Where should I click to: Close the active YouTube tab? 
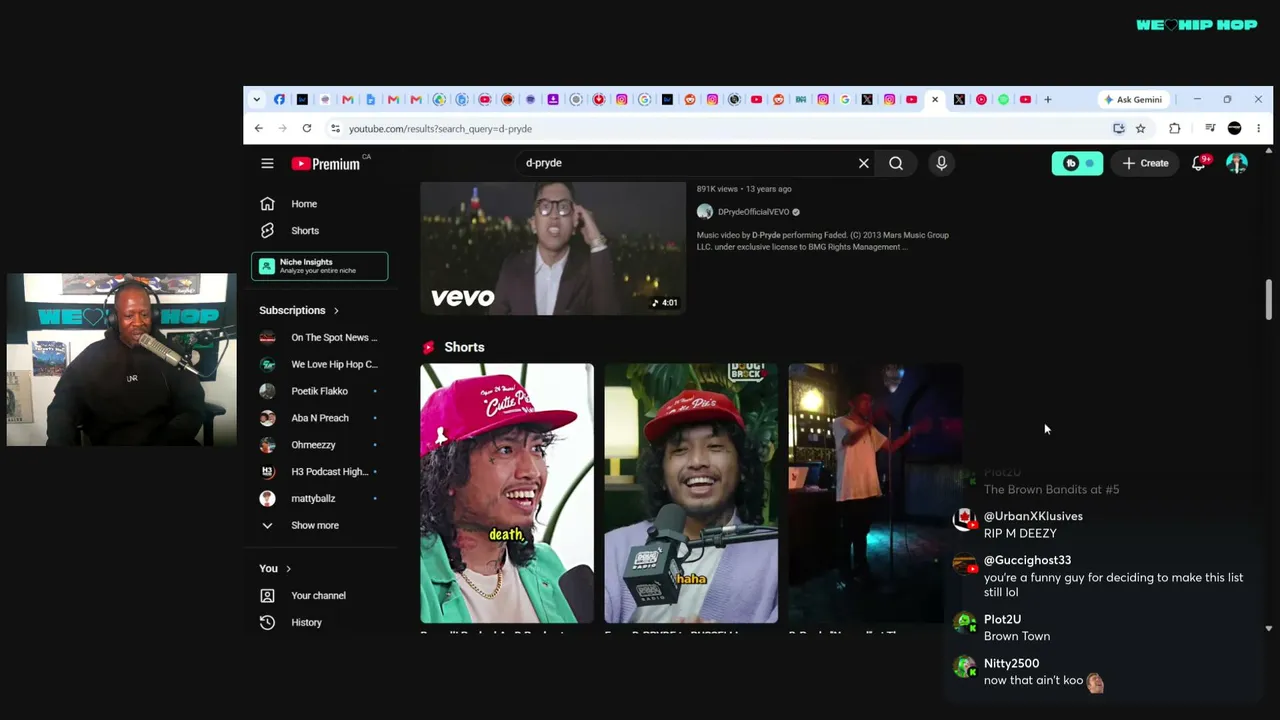[x=935, y=99]
